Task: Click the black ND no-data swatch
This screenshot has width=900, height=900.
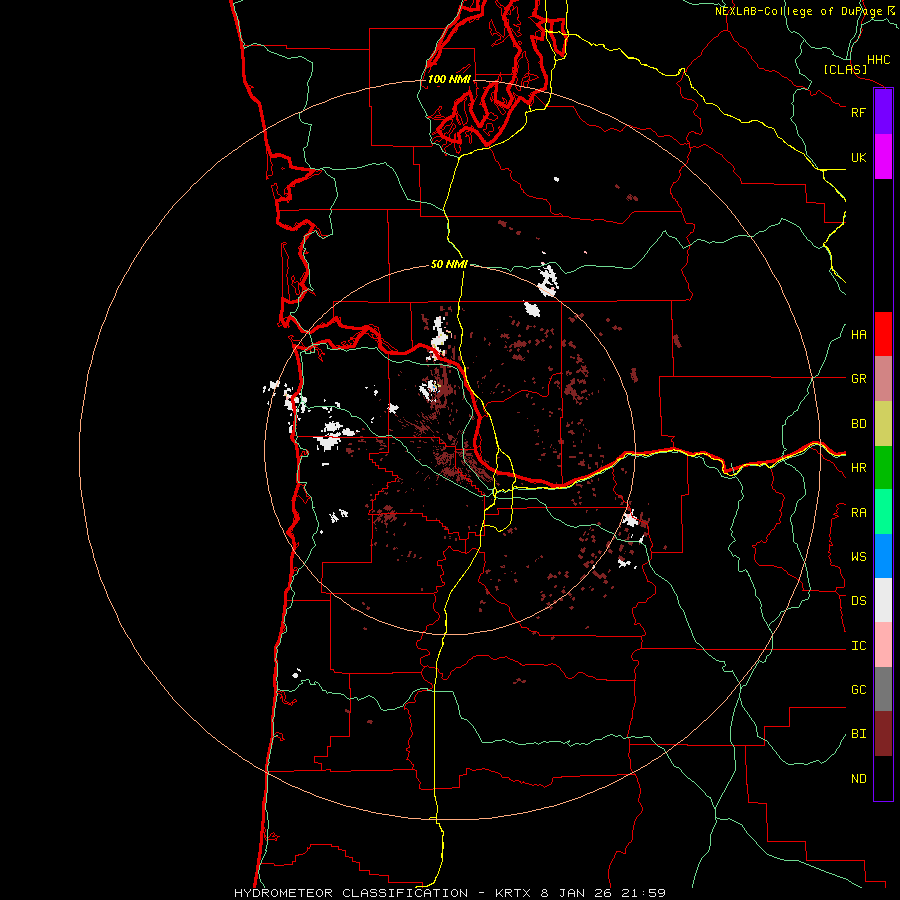Action: click(x=883, y=778)
